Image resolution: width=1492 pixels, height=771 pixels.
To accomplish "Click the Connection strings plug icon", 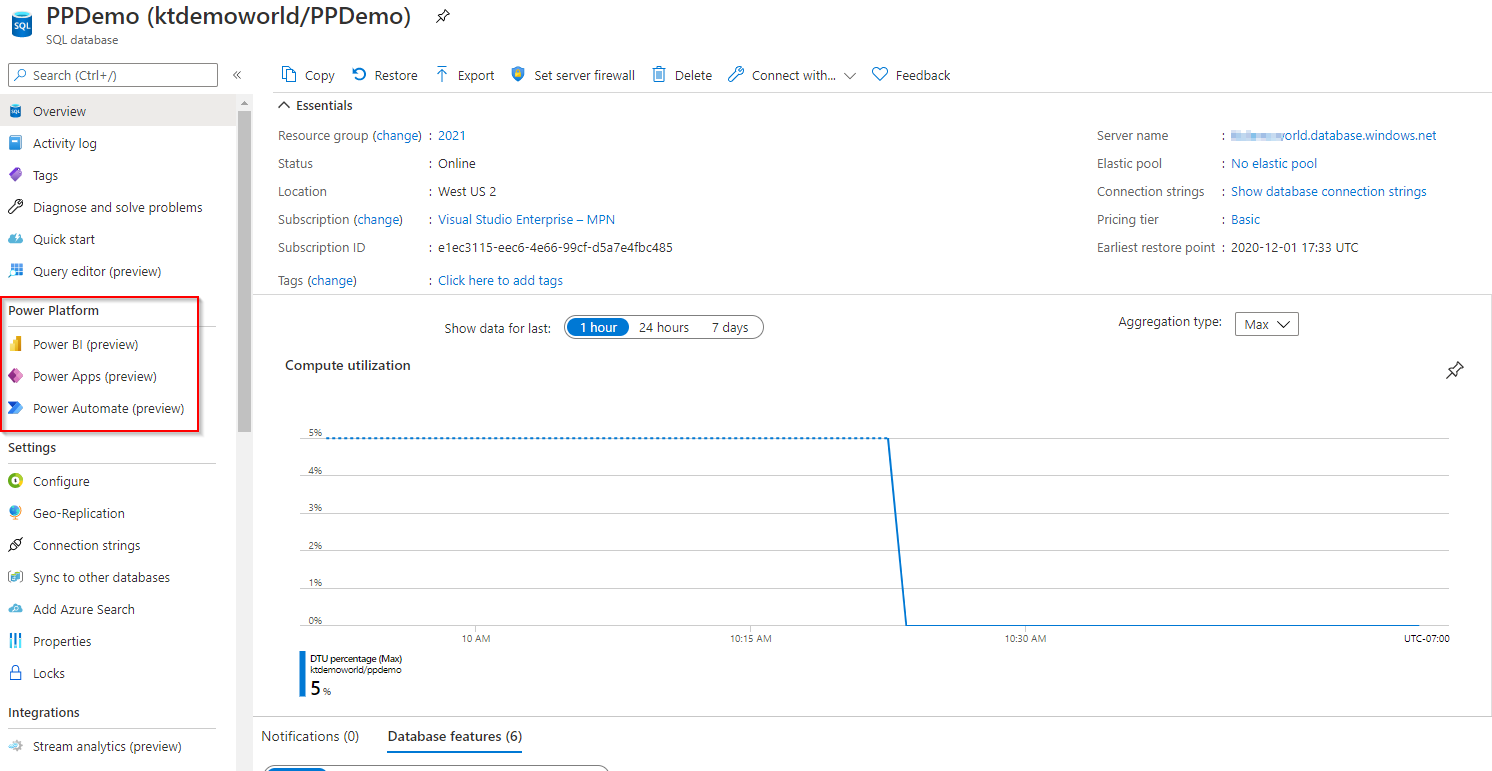I will click(x=15, y=545).
